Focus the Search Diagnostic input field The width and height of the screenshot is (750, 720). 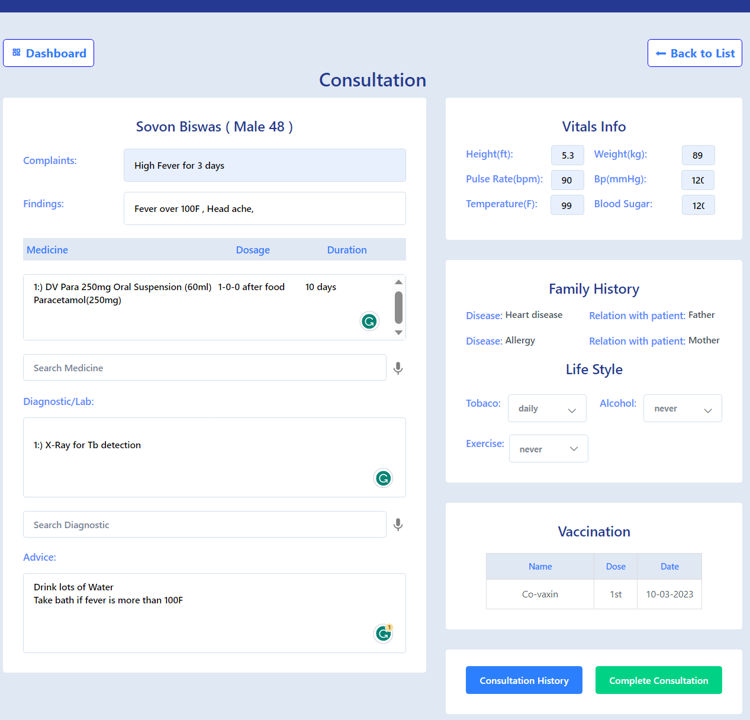pos(205,525)
